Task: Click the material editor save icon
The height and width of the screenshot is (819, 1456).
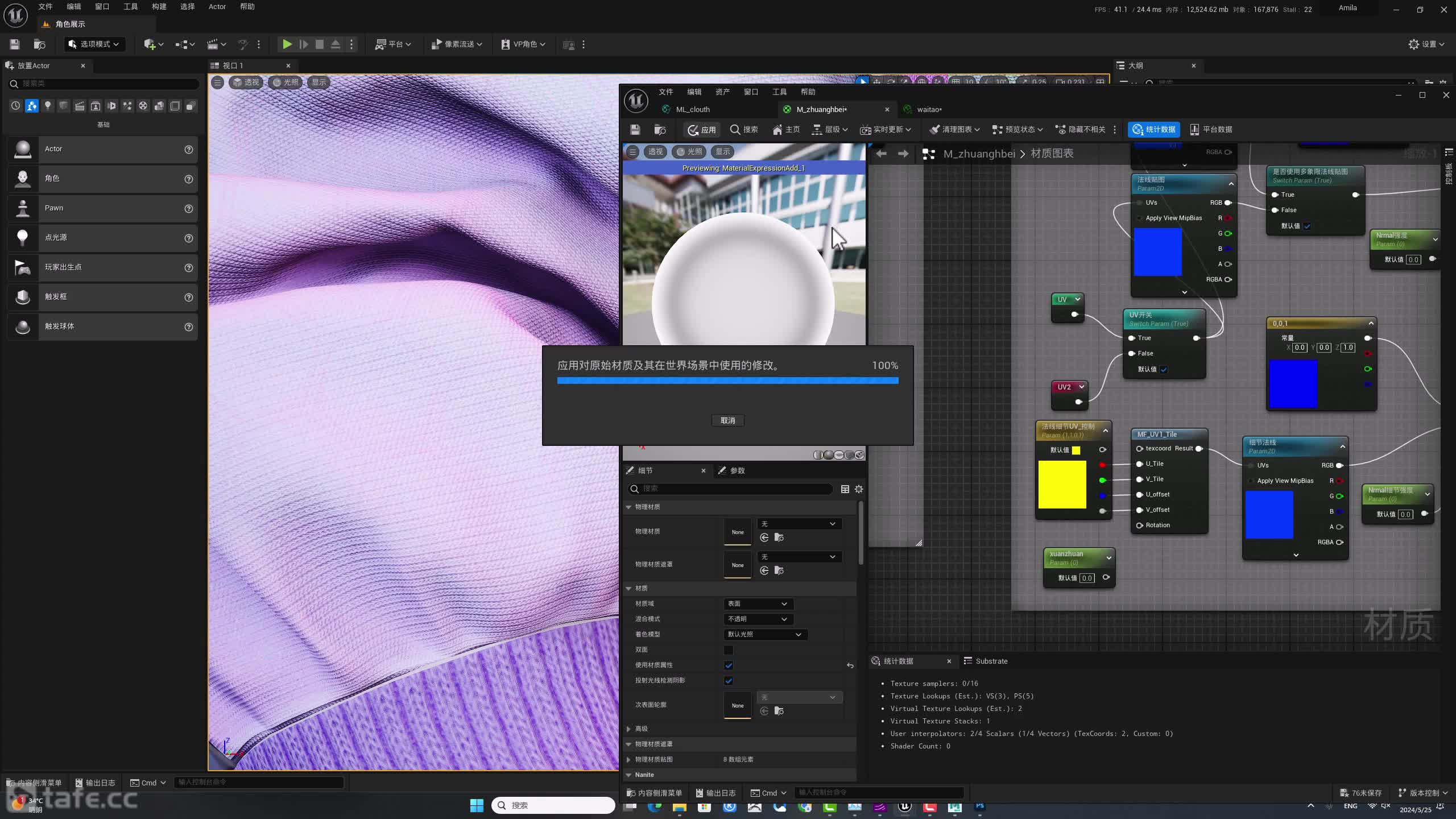Action: coord(635,130)
